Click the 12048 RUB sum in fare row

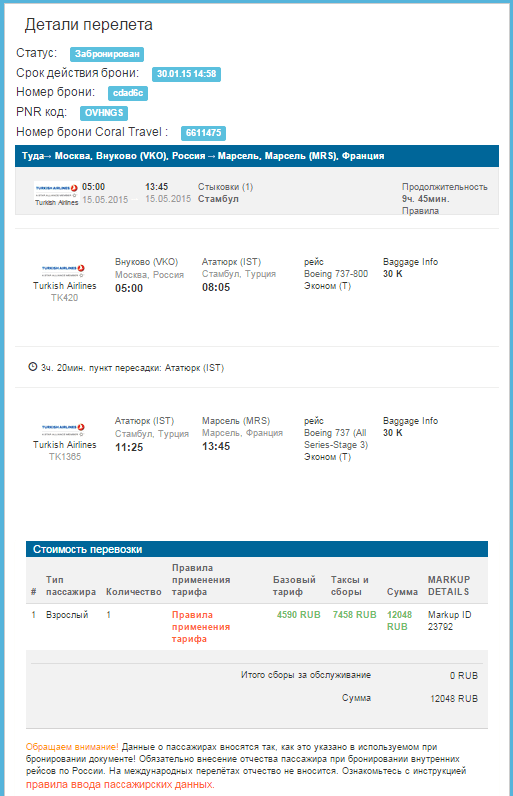coord(399,620)
